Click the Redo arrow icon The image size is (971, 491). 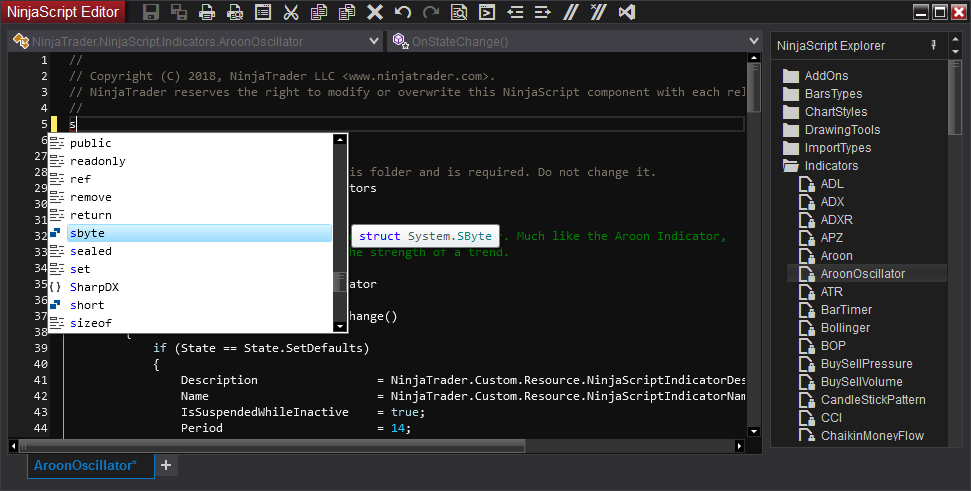[x=431, y=12]
